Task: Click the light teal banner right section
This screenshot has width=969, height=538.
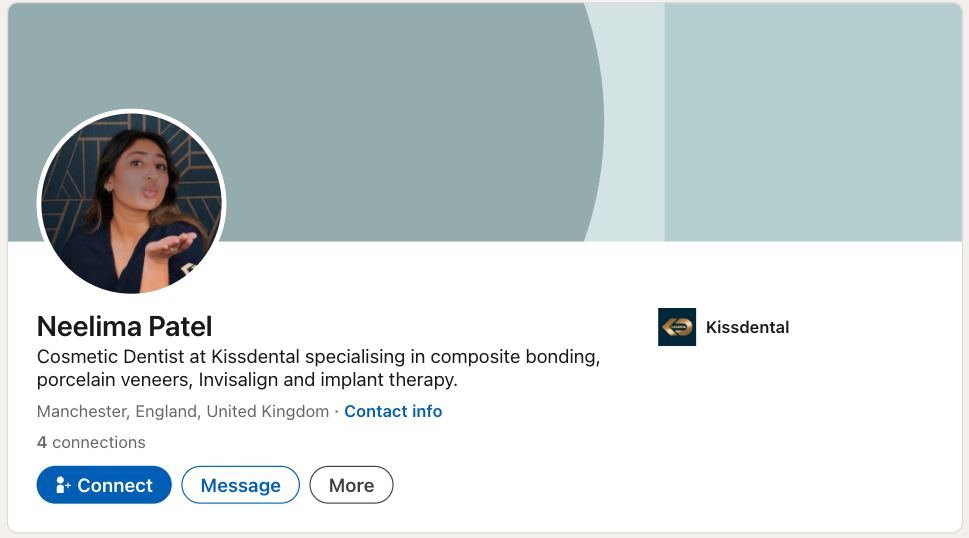Action: point(810,120)
